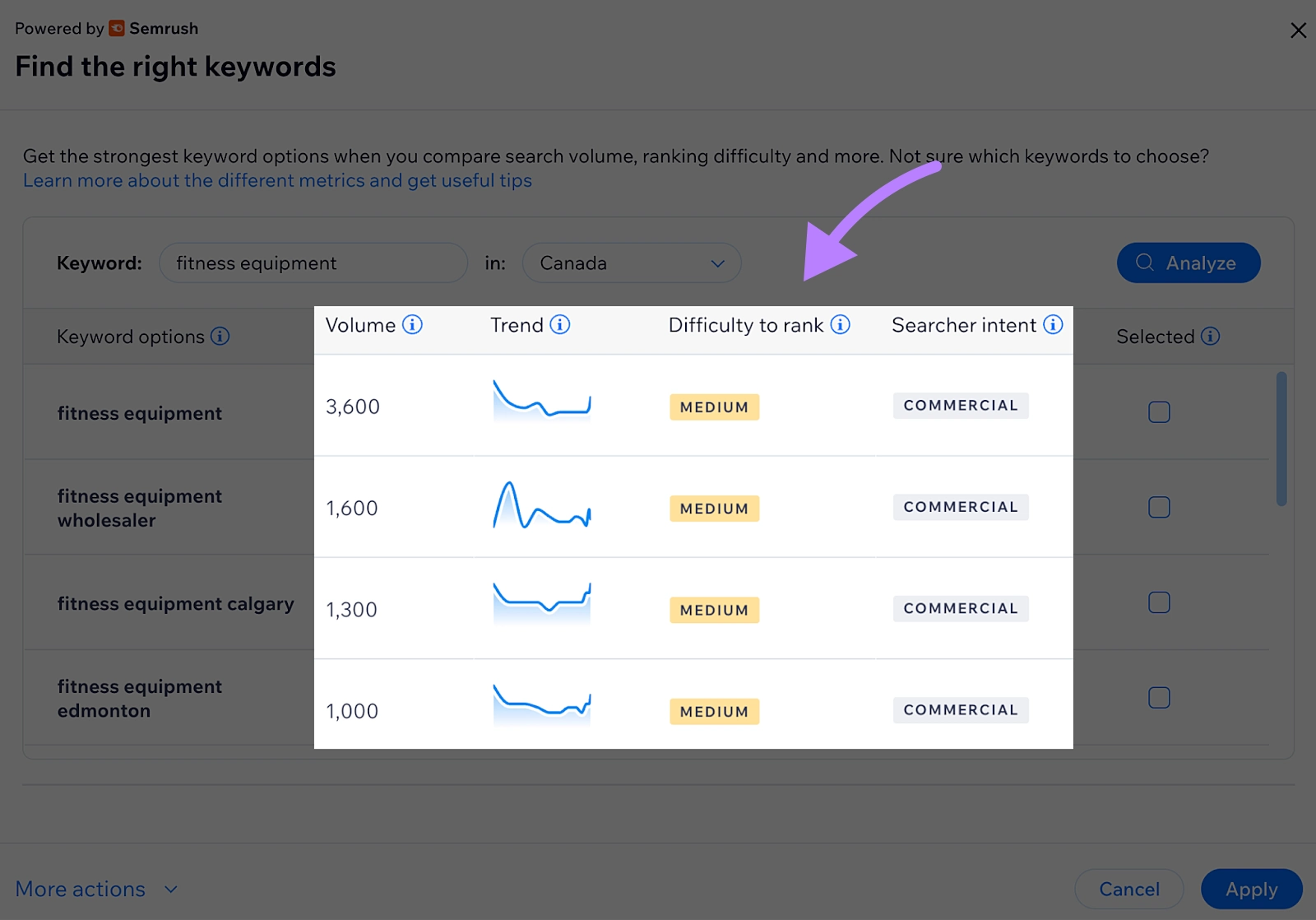Click the info icon beside Trend
Viewport: 1316px width, 920px height.
[560, 325]
